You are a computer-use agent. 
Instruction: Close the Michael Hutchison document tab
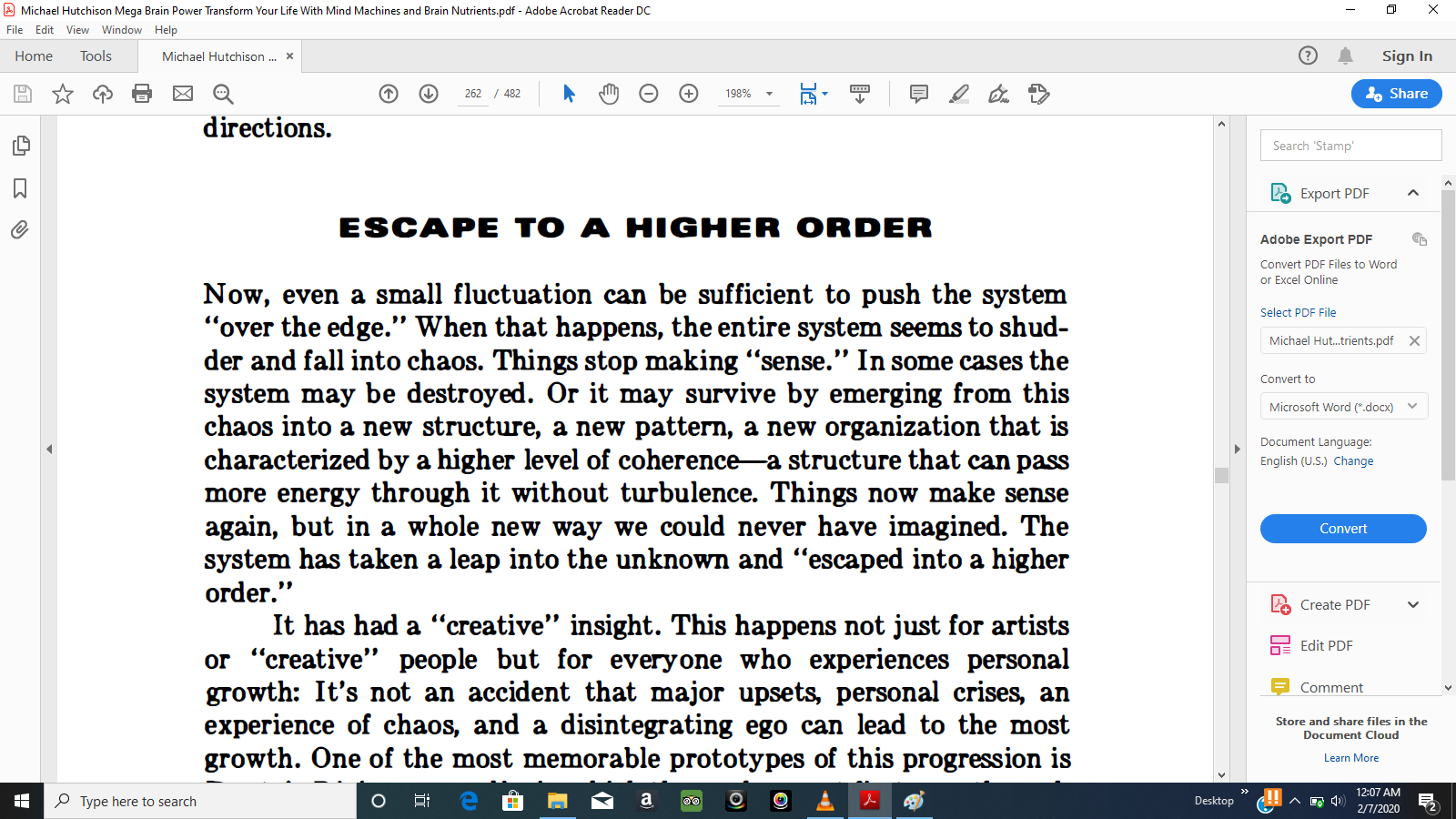pyautogui.click(x=289, y=56)
